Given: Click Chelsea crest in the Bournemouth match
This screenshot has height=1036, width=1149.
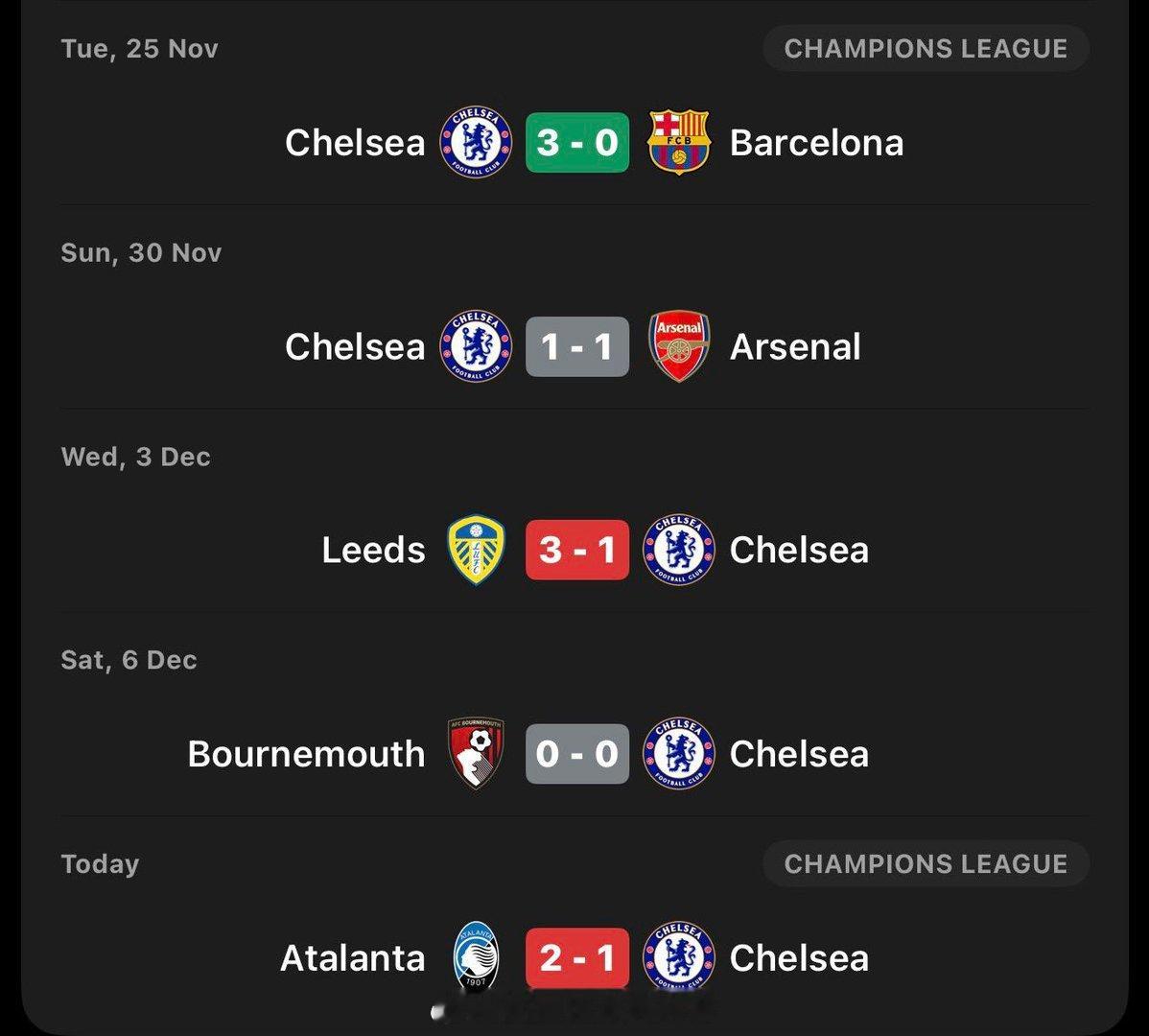Looking at the screenshot, I should [x=678, y=754].
